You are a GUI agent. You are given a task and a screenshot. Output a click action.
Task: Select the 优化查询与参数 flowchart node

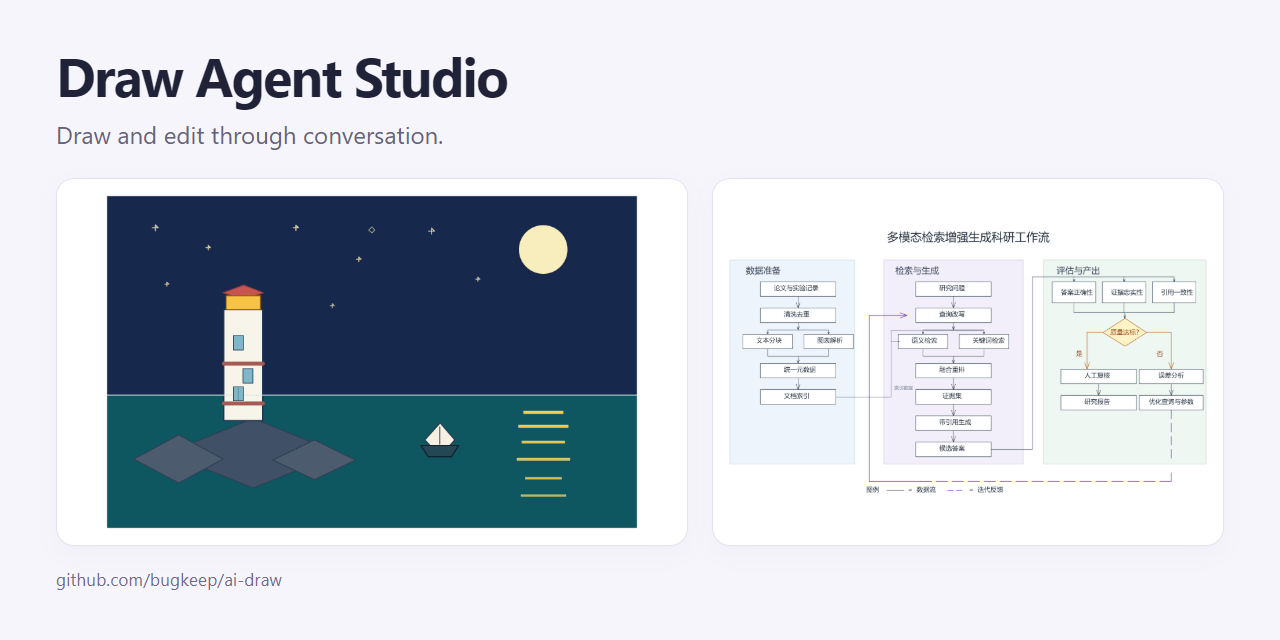tap(1171, 402)
